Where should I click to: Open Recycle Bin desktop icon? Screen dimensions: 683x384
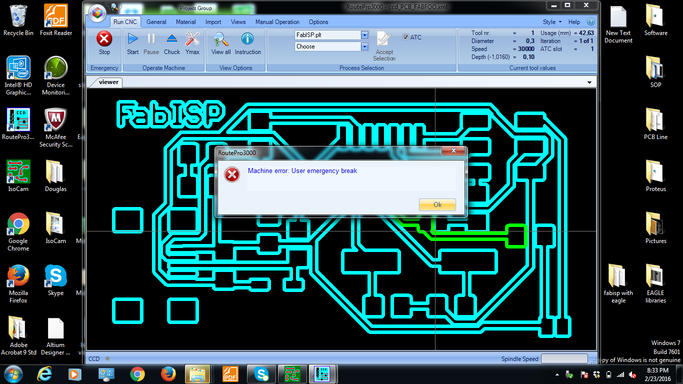(x=18, y=20)
